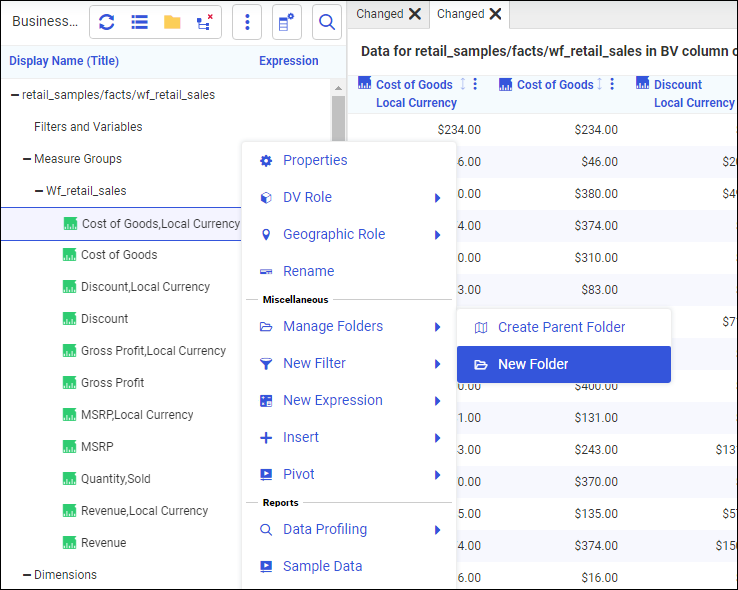Select Filters and Variables tree item

click(x=88, y=127)
